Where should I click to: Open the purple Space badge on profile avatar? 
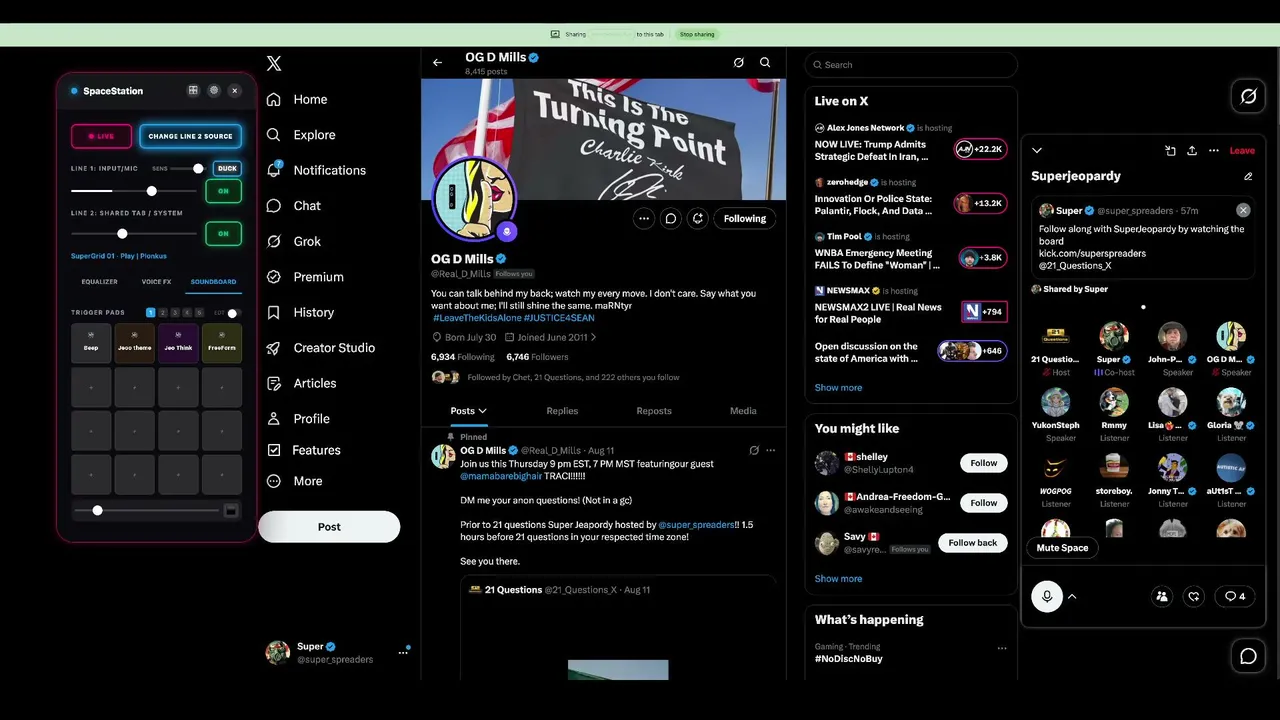(507, 232)
